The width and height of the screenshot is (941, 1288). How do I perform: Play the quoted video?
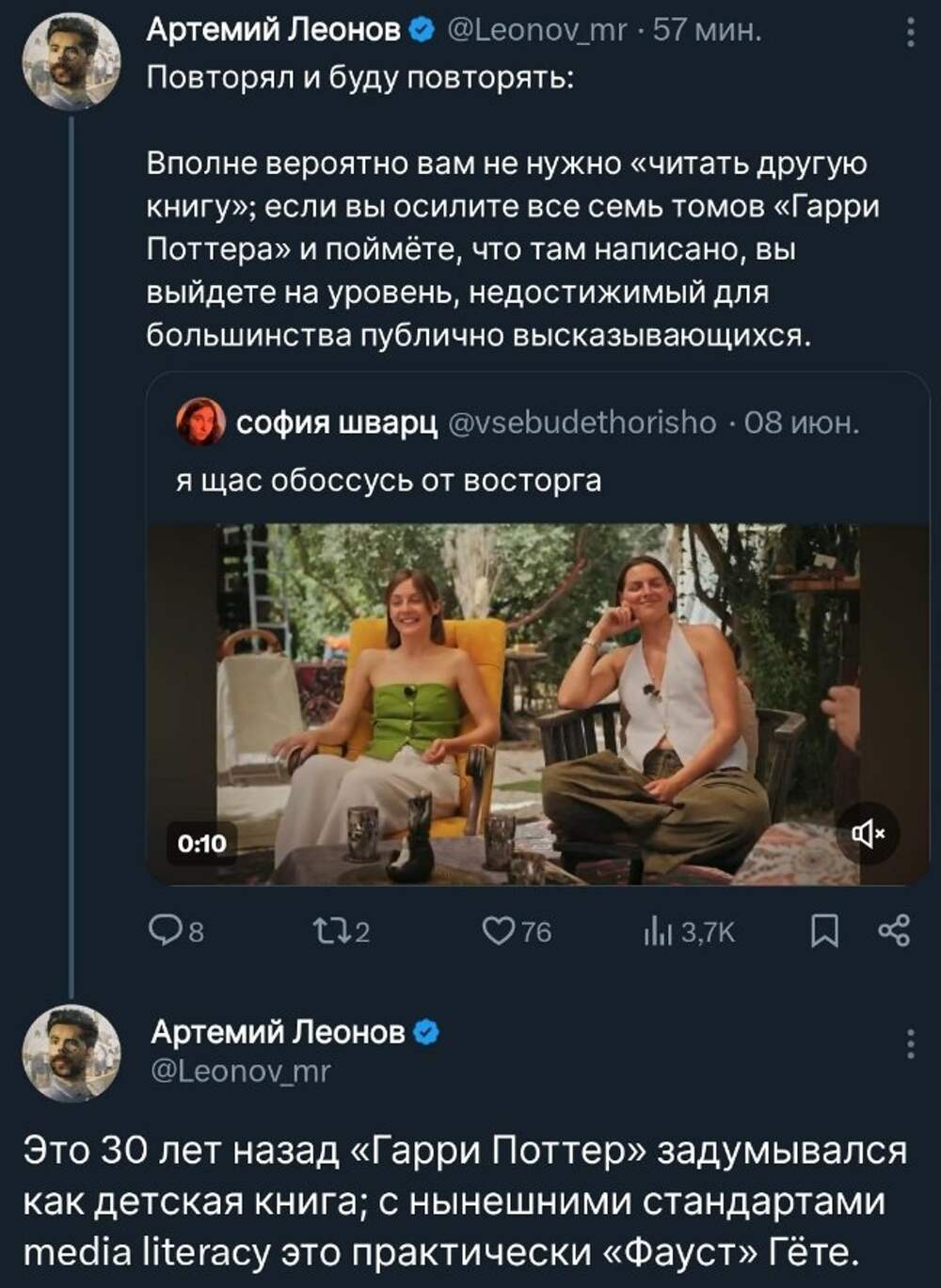point(538,704)
